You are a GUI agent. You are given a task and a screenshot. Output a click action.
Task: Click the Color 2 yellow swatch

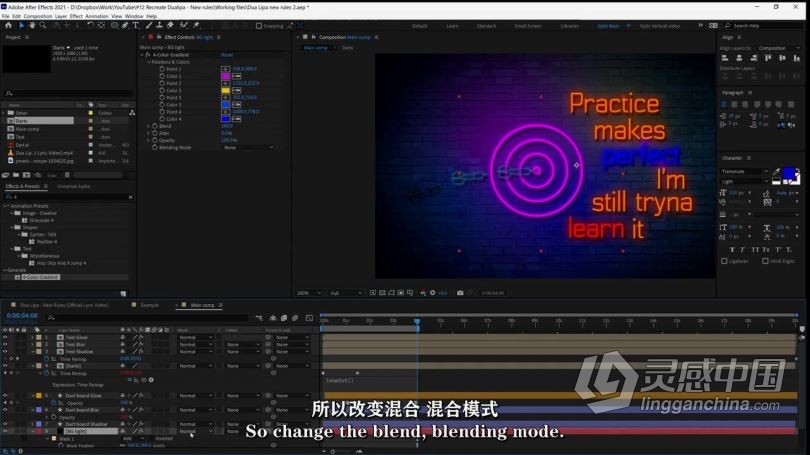(226, 90)
